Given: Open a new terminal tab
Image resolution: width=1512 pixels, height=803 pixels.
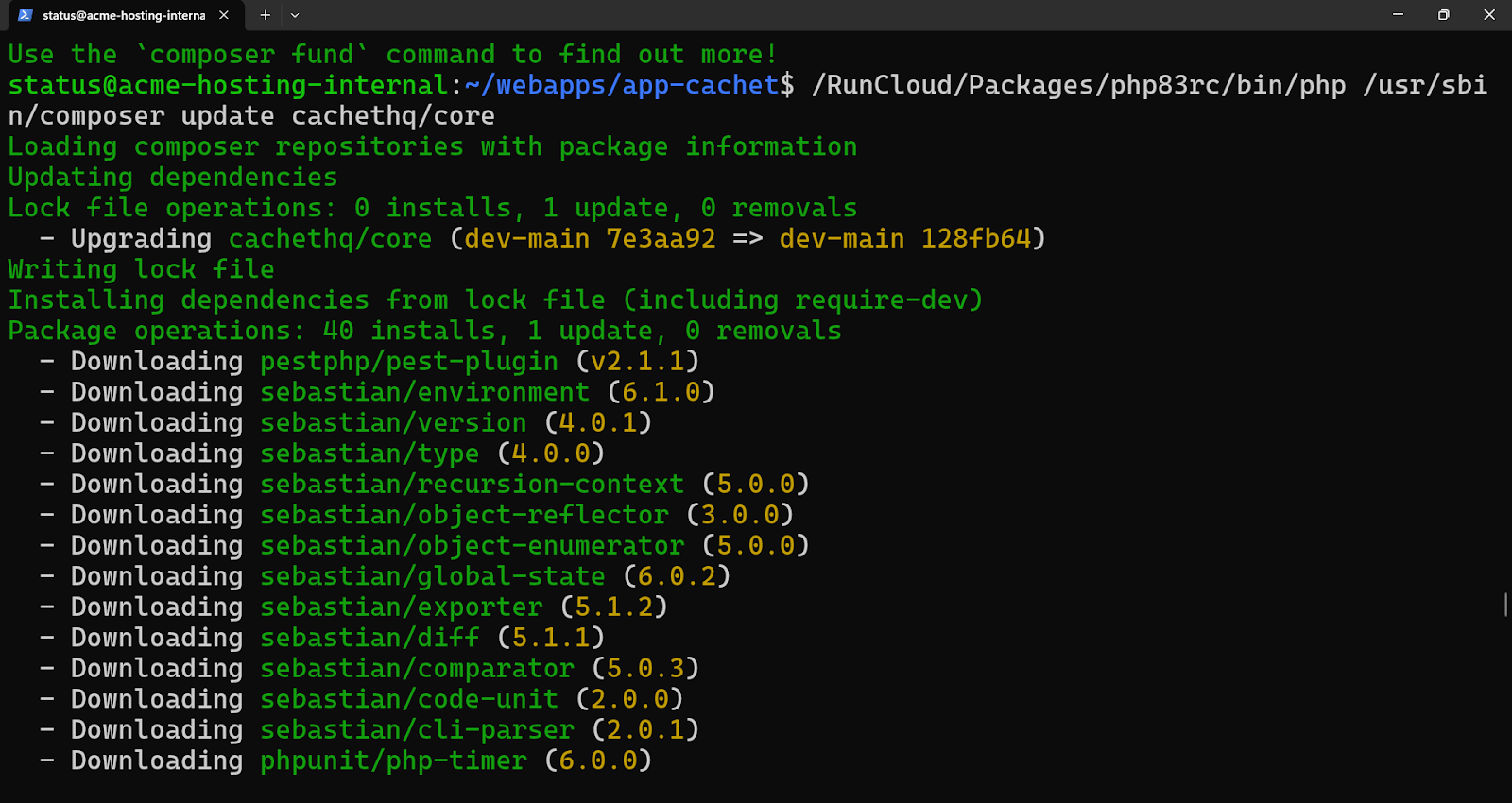Looking at the screenshot, I should (x=266, y=15).
